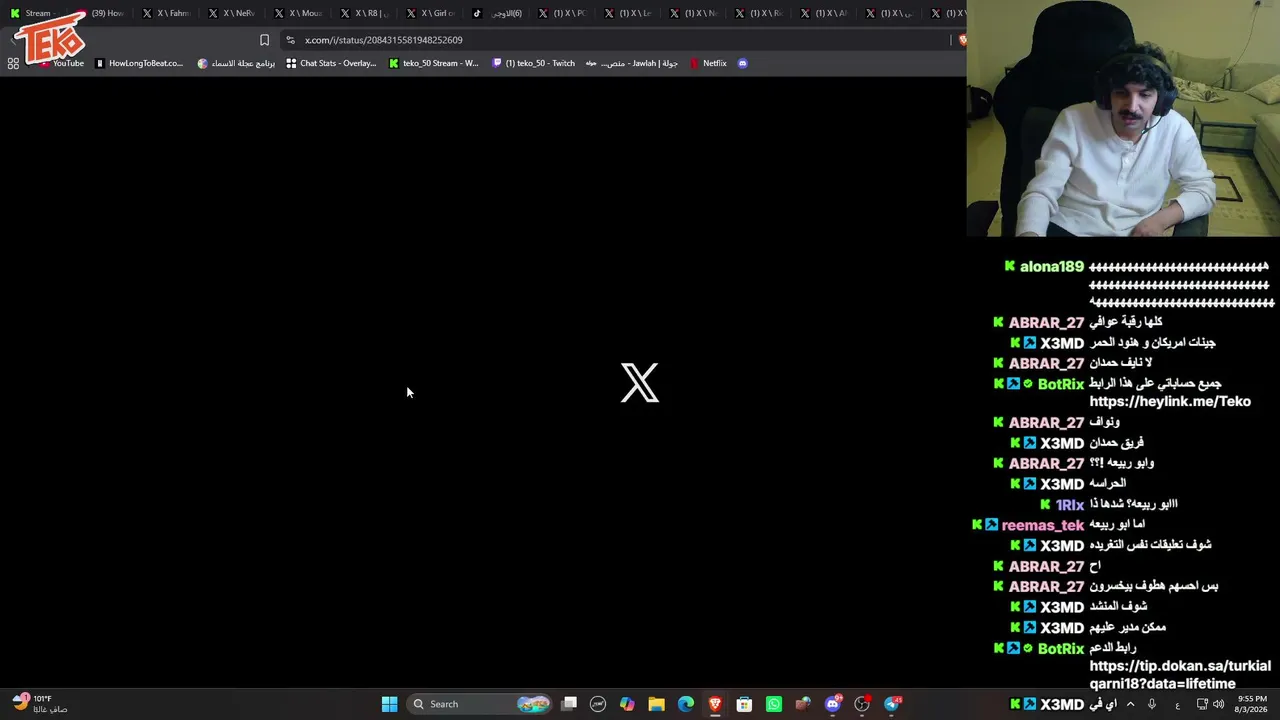Launch Copilot from the taskbar

[627, 704]
